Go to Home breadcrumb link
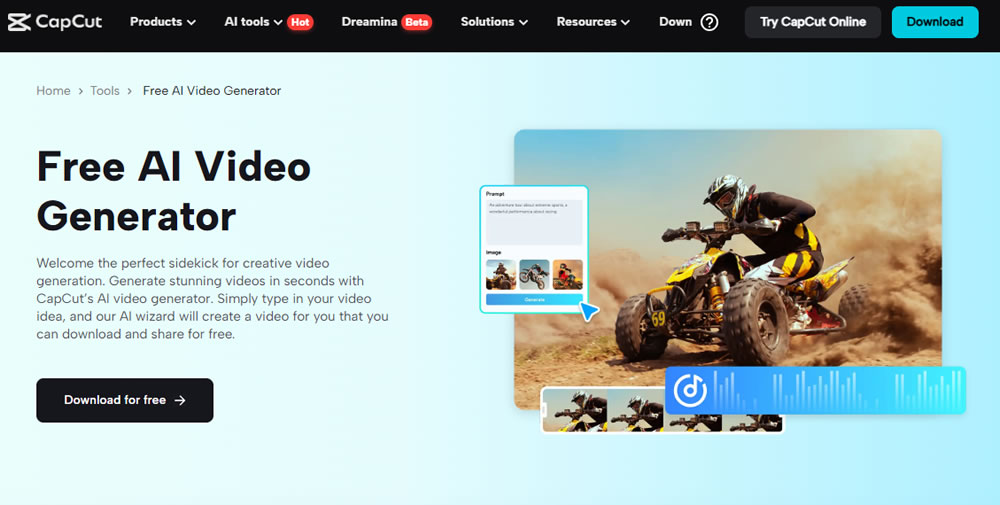Viewport: 1000px width, 505px height. point(54,91)
